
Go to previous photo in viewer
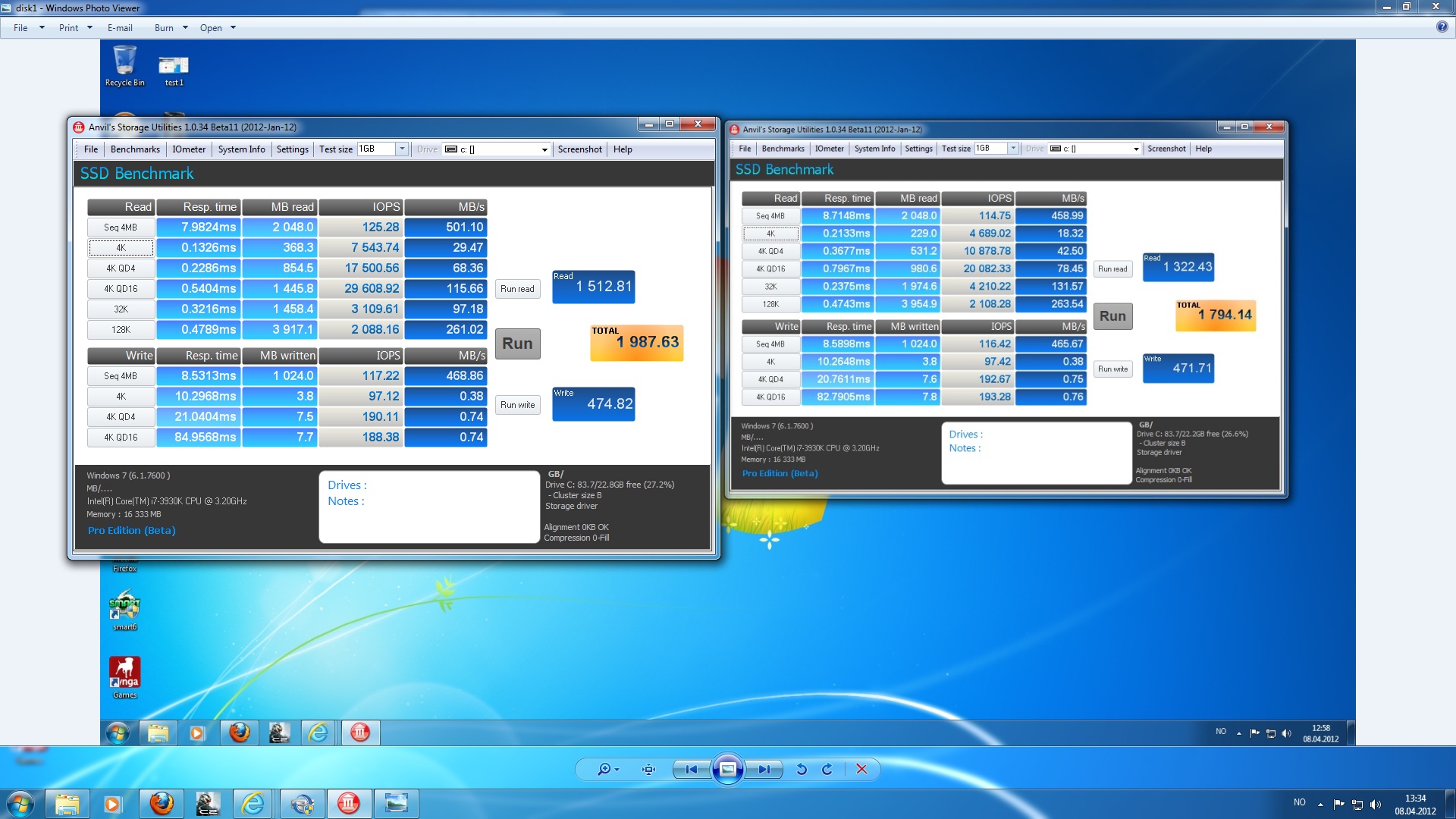[x=692, y=769]
